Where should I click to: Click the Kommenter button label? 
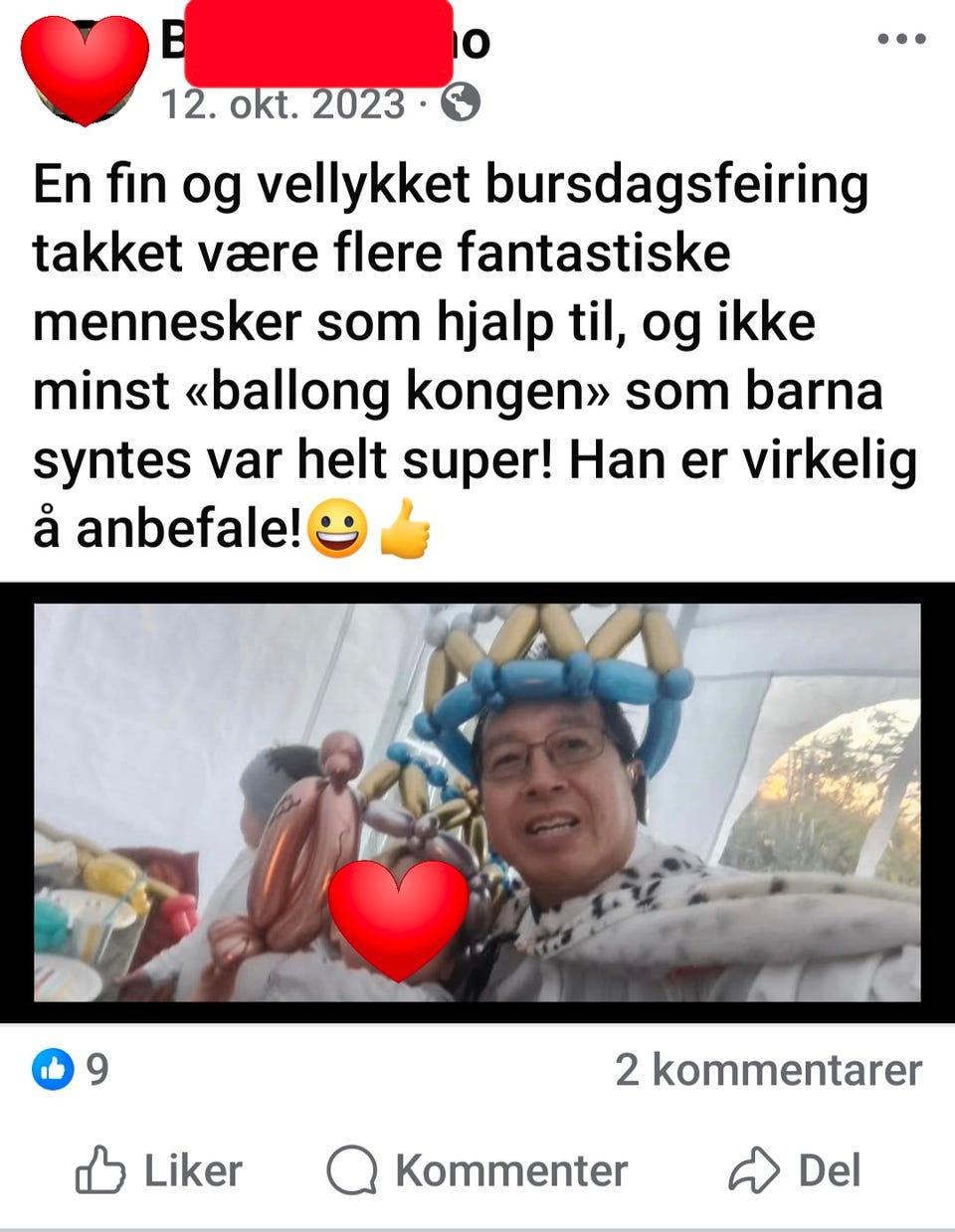[511, 1170]
